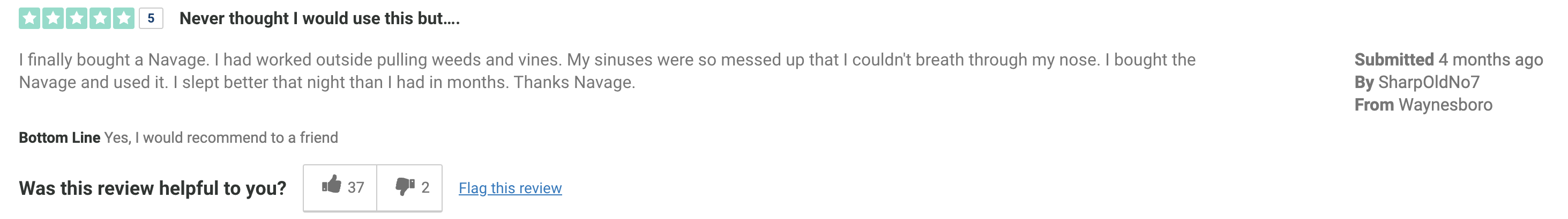Click the Thanks Navage sentence
Image resolution: width=1568 pixels, height=219 pixels.
[574, 82]
